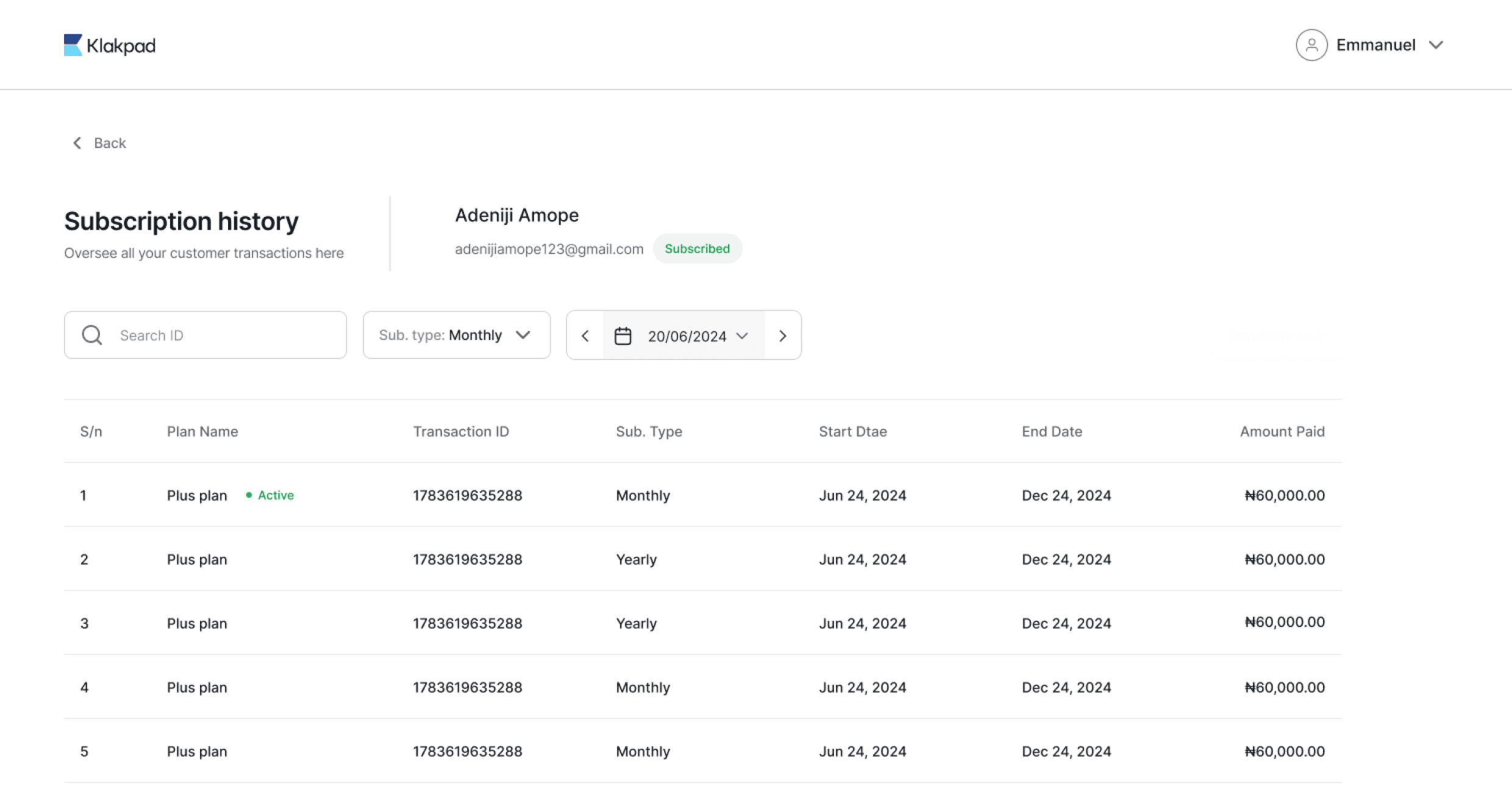Go Back to previous page

coord(110,143)
